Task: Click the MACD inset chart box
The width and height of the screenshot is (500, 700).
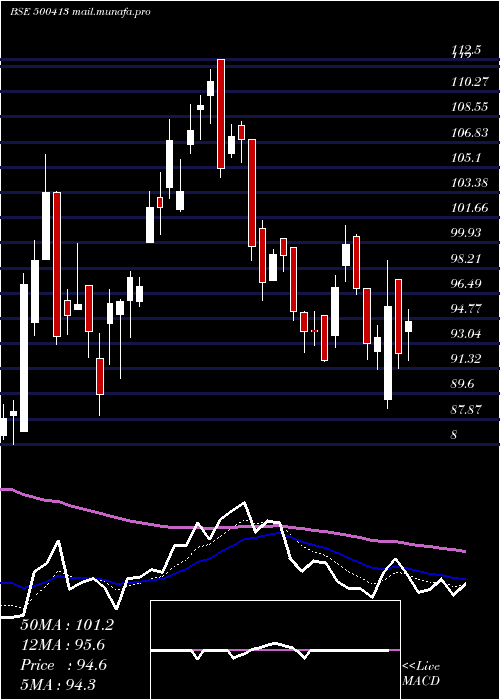Action: (x=275, y=650)
